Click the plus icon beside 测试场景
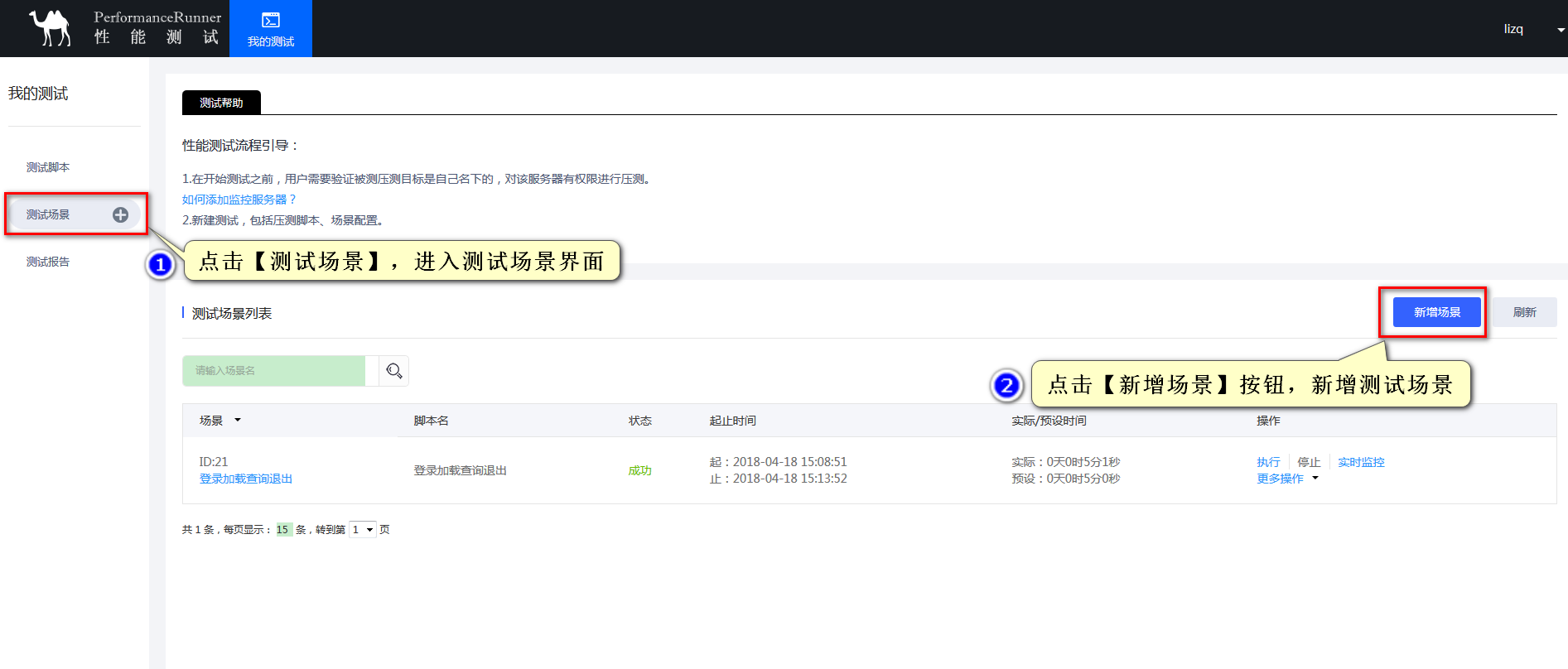The width and height of the screenshot is (1568, 669). [x=120, y=214]
